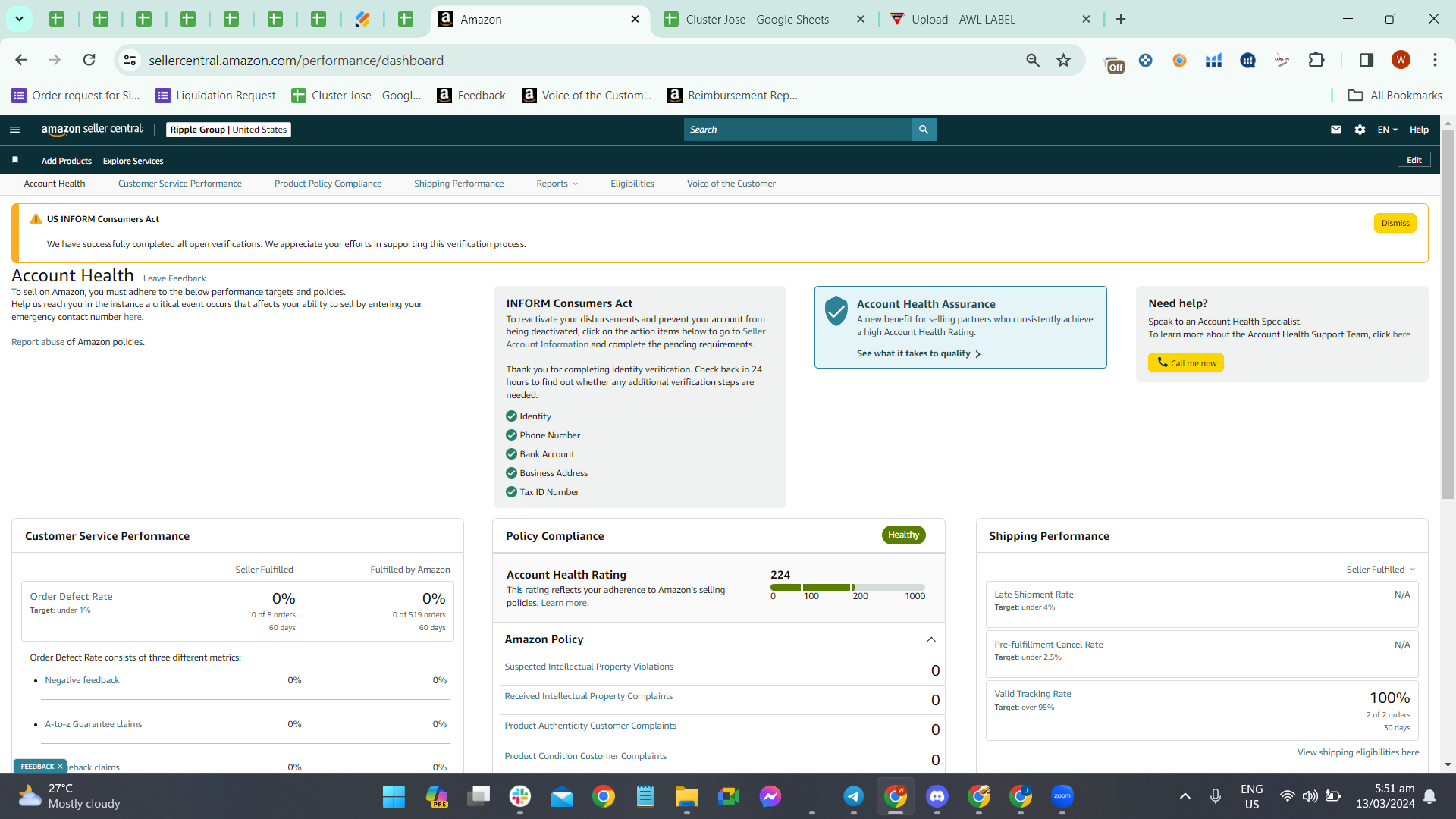This screenshot has width=1456, height=819.
Task: Go back with the browser back arrow
Action: [21, 60]
